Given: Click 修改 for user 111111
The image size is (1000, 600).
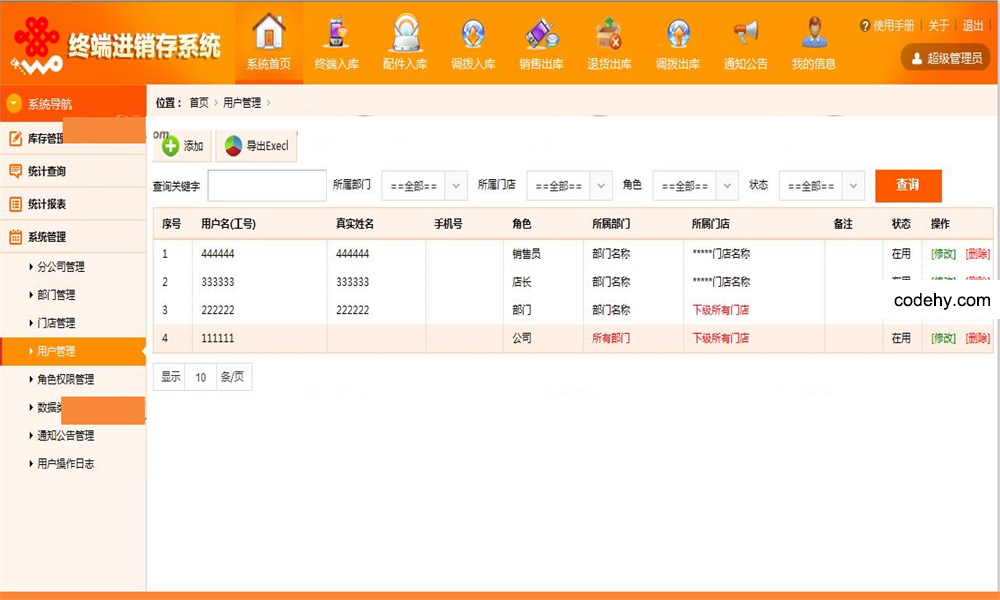Looking at the screenshot, I should [x=943, y=338].
